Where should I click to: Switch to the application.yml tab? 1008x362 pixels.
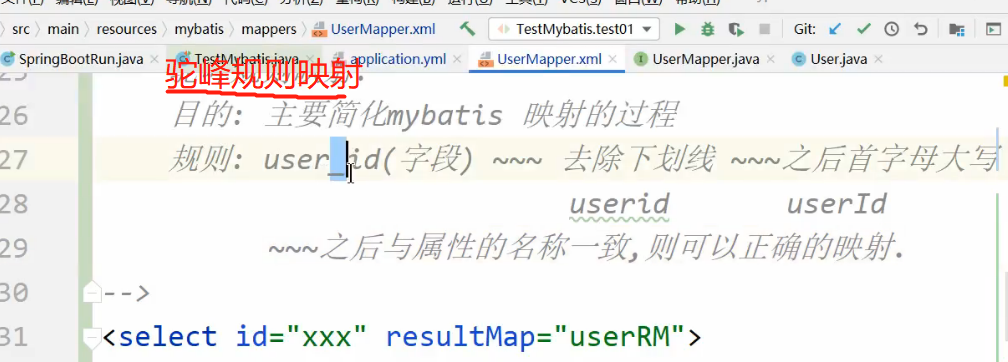399,59
